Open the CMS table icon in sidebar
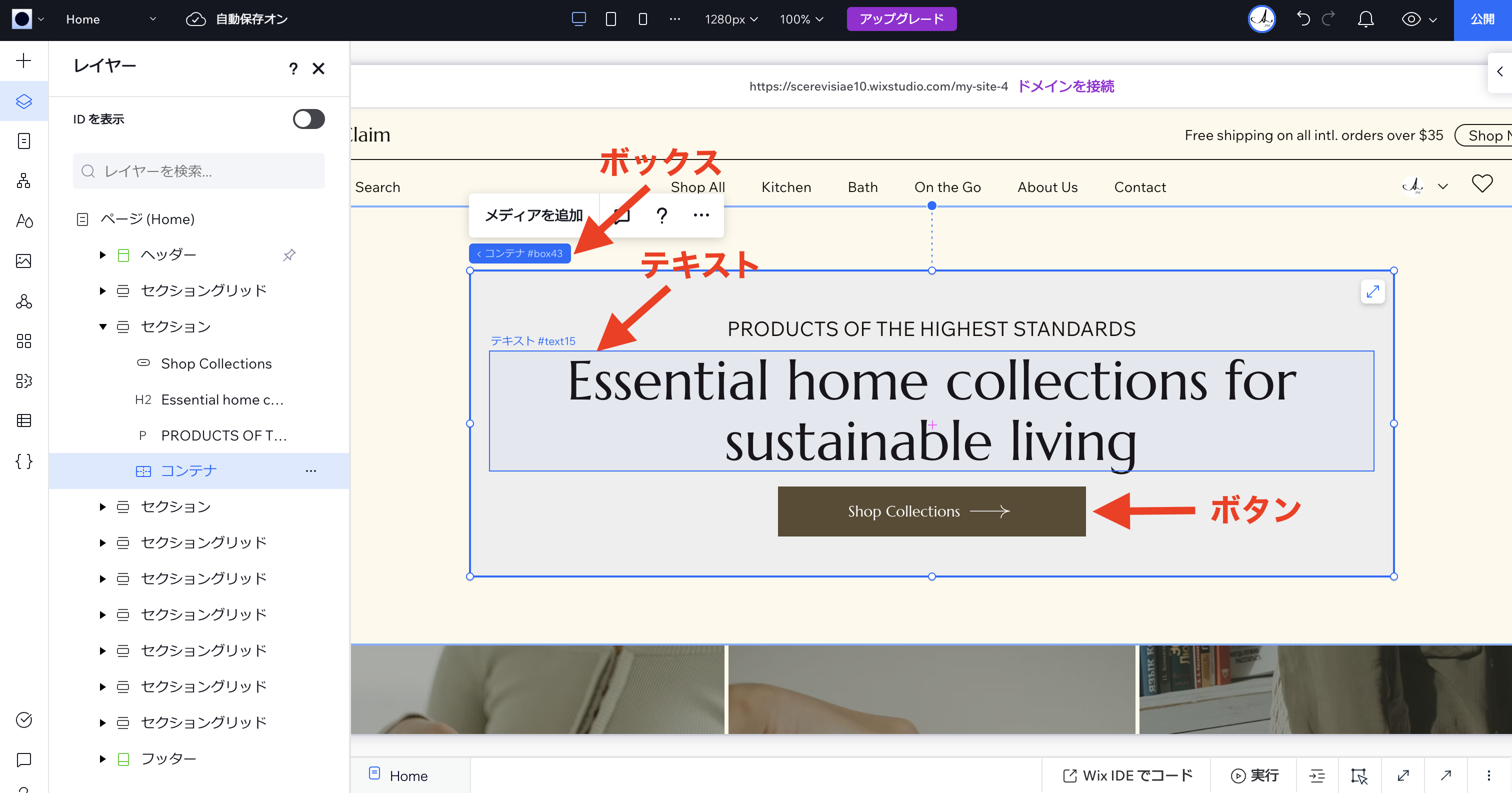 pyautogui.click(x=23, y=421)
